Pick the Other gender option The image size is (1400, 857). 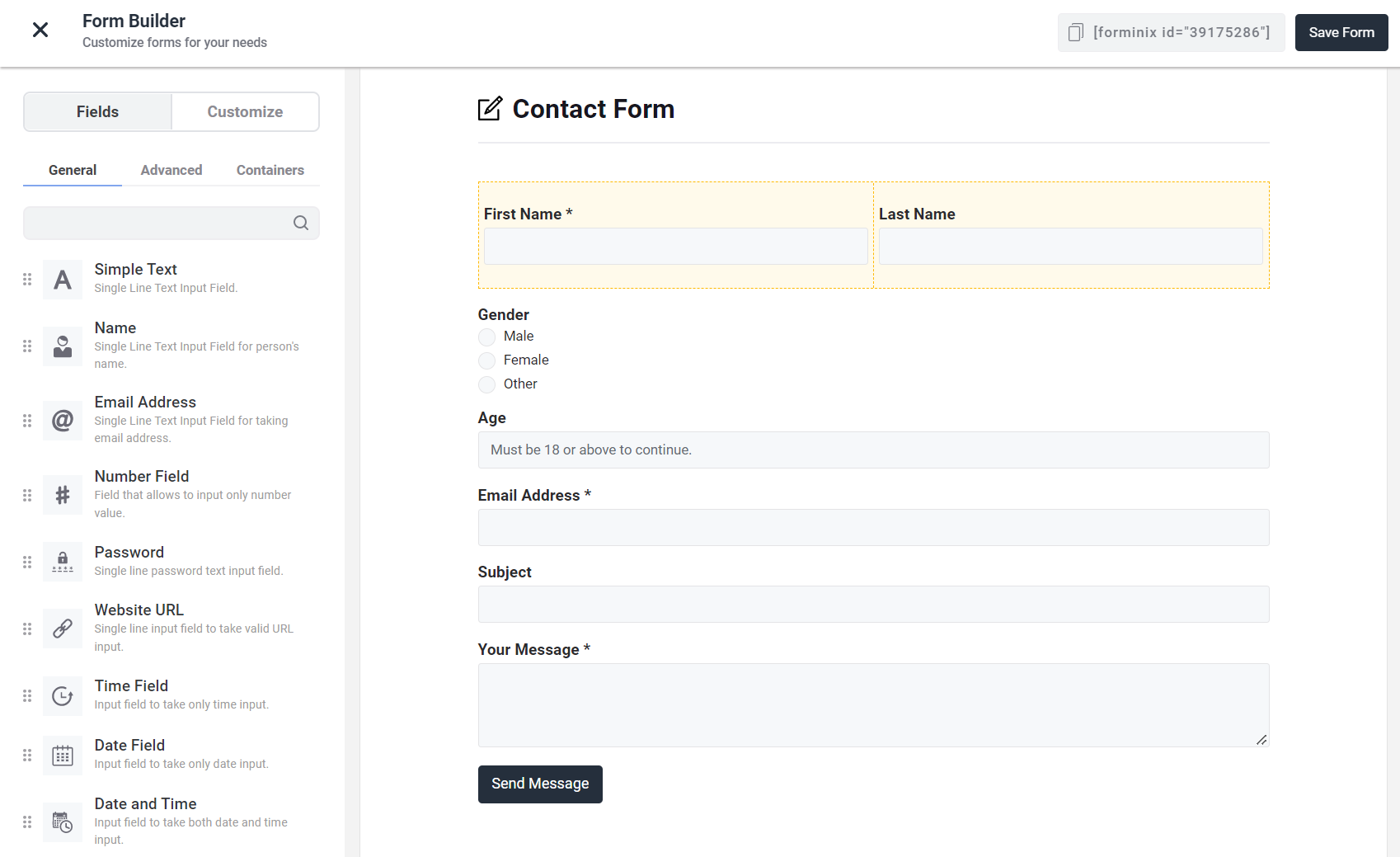click(x=487, y=384)
